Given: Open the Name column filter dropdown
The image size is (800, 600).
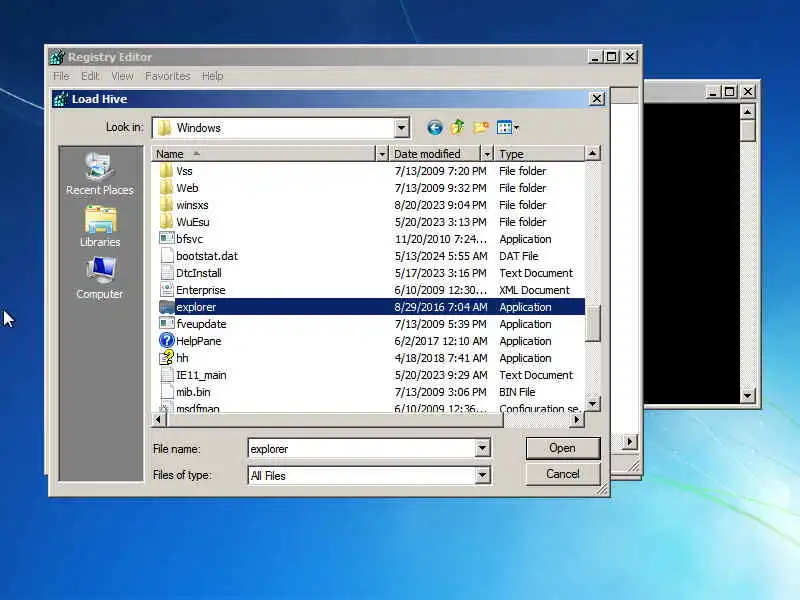Looking at the screenshot, I should 382,154.
